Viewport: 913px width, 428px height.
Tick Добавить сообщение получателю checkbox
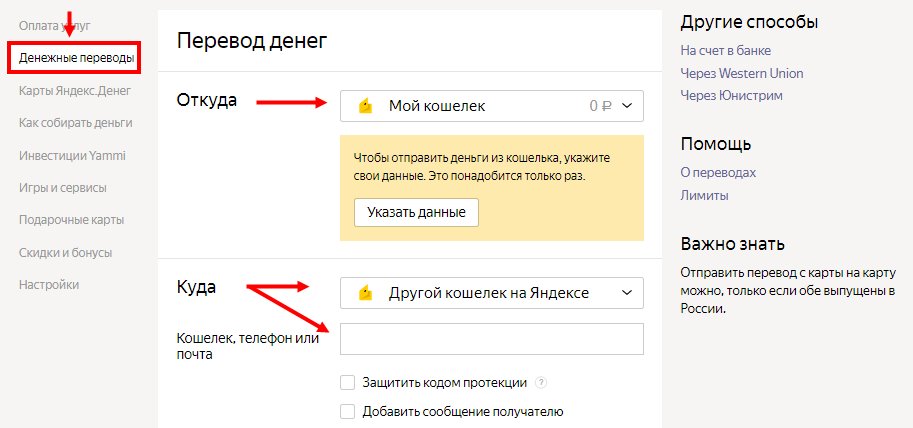348,412
